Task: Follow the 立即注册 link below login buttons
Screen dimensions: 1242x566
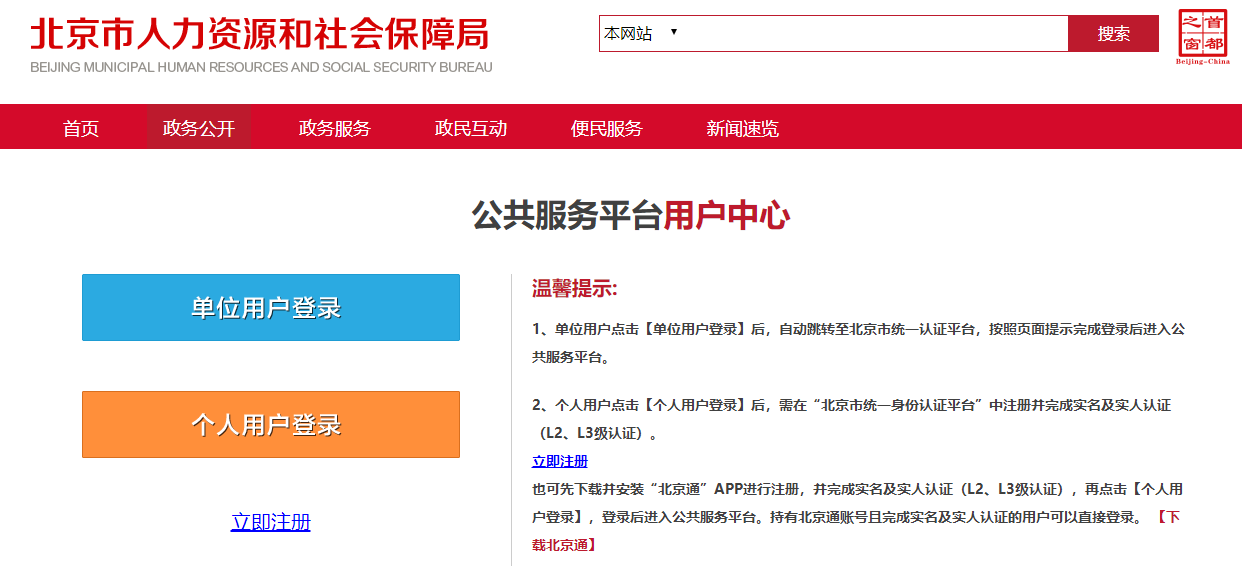Action: coord(271,522)
